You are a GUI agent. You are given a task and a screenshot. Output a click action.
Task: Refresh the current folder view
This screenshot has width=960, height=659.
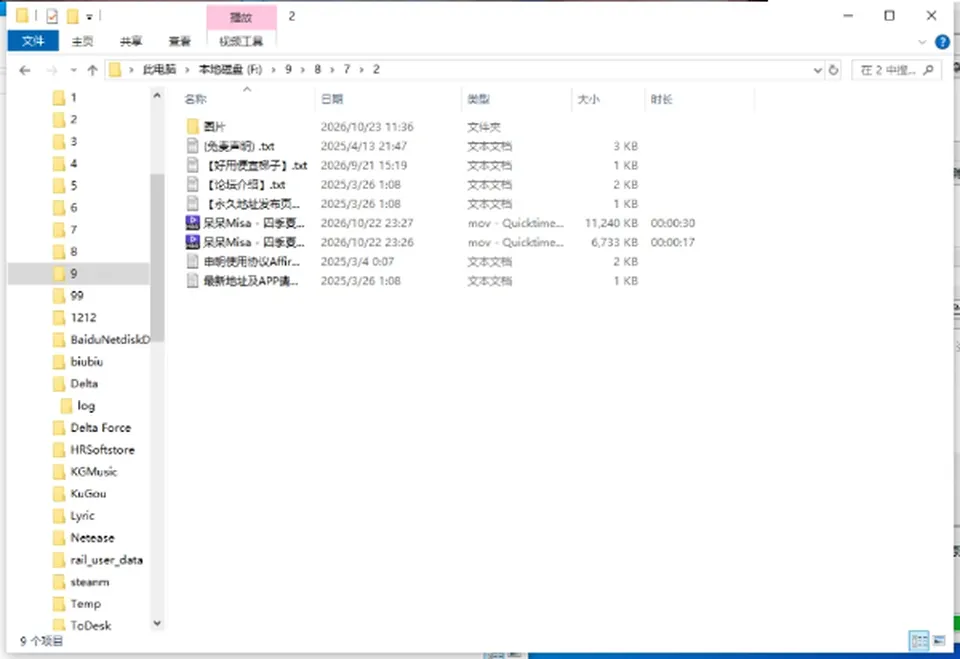pos(833,70)
